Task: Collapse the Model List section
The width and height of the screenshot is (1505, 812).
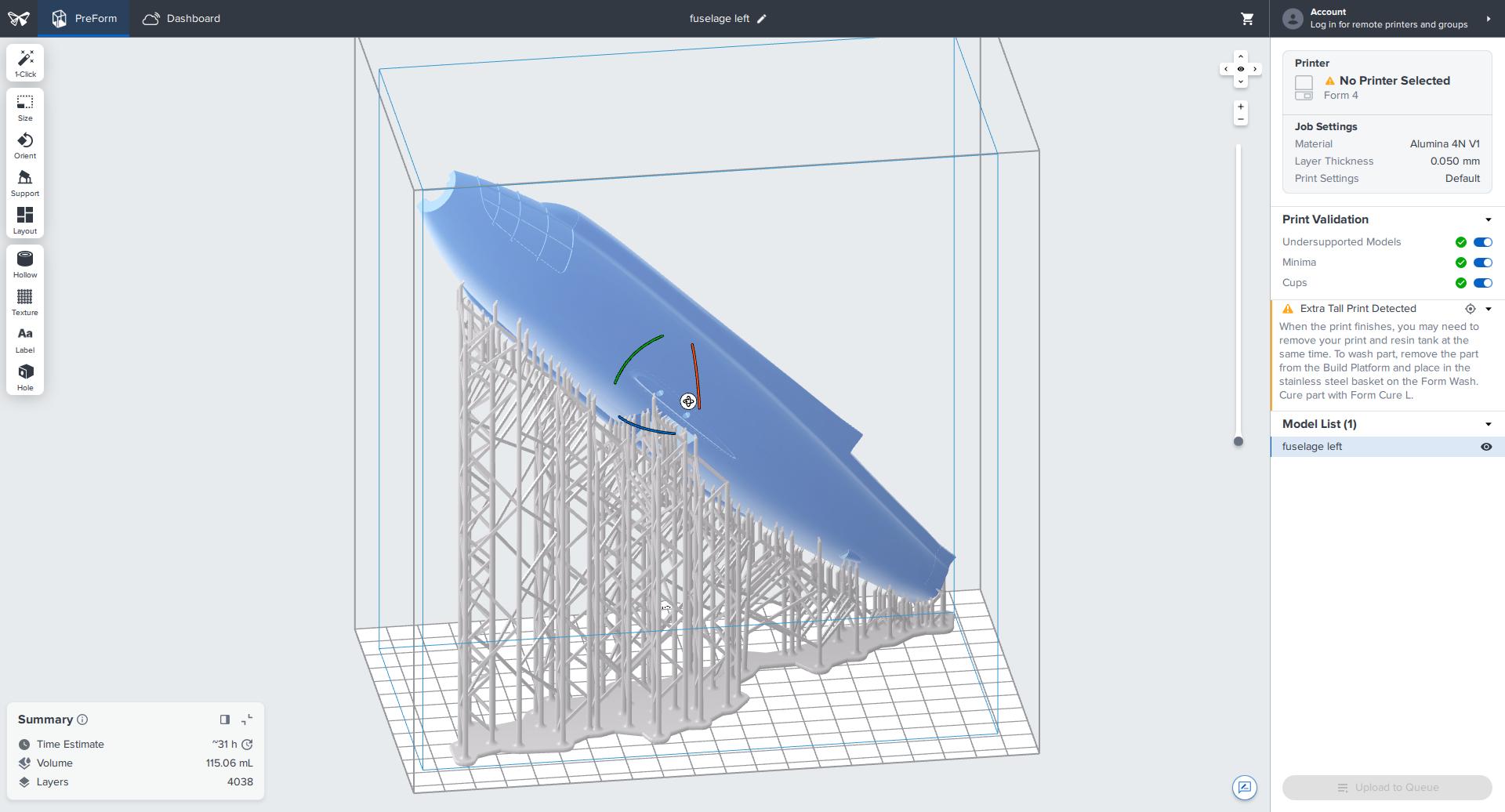Action: click(1488, 425)
